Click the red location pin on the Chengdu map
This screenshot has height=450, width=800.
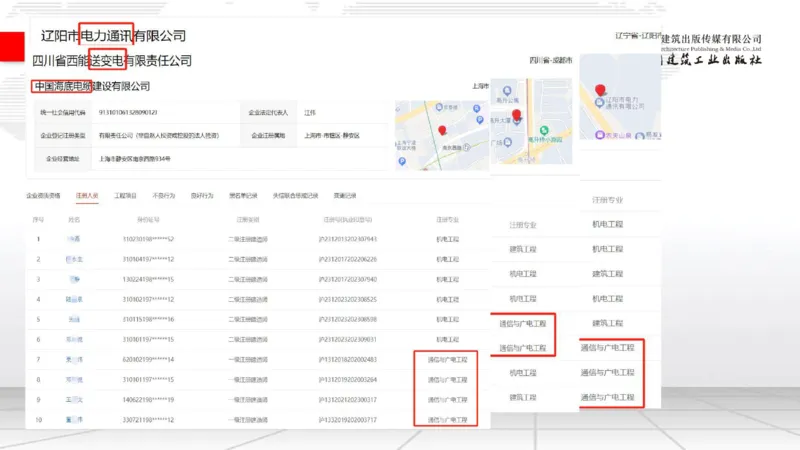pos(516,114)
